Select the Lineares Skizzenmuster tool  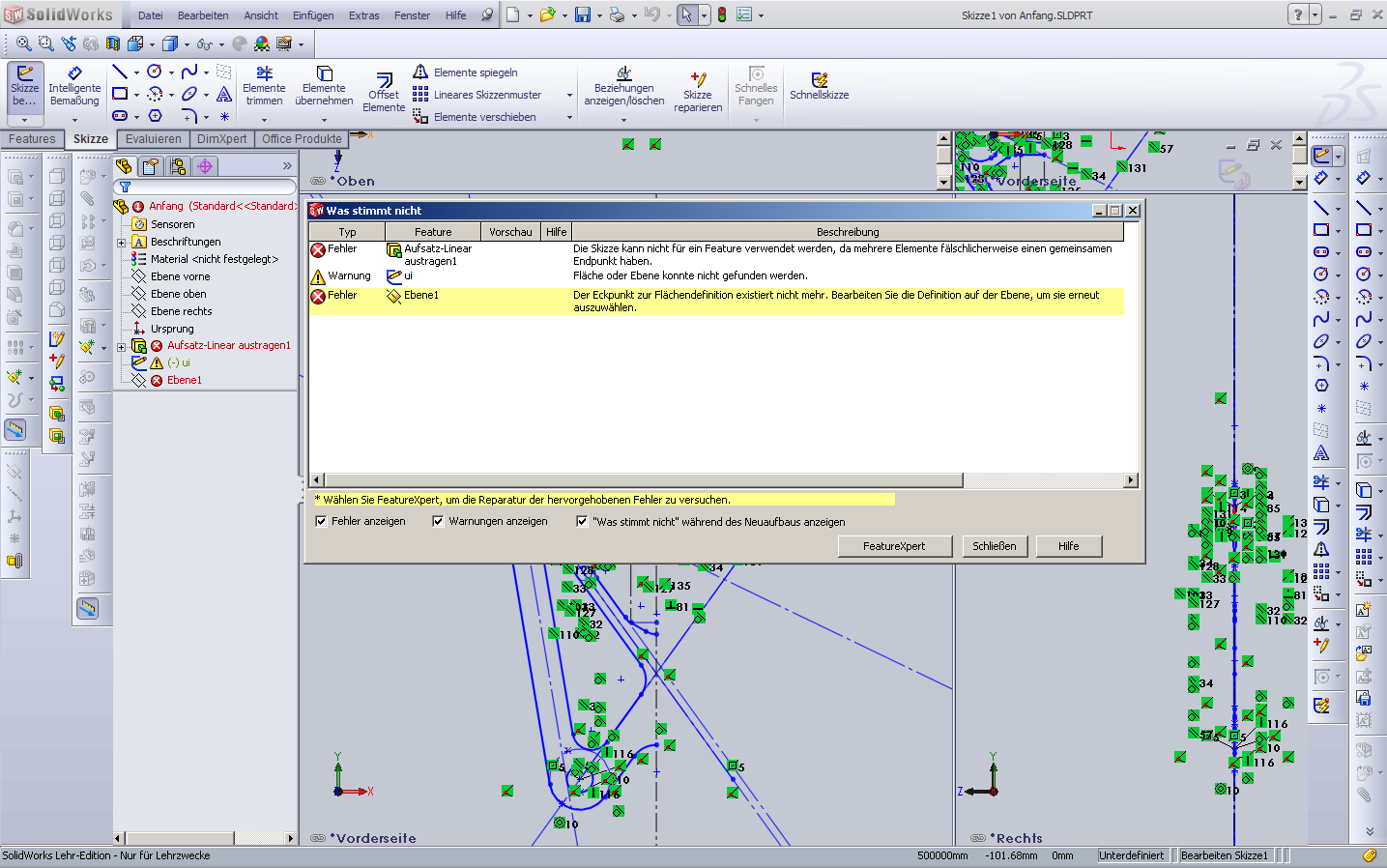coord(477,95)
